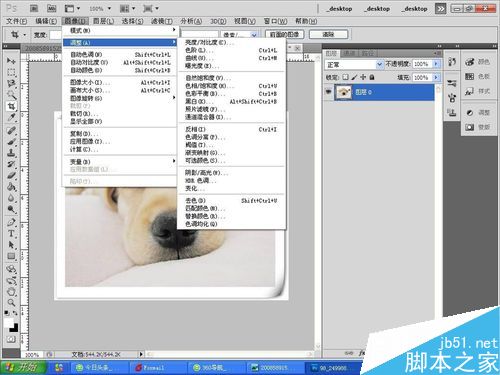The image size is (500, 375).
Task: Open the fill 填充 slider arrow
Action: tap(436, 77)
